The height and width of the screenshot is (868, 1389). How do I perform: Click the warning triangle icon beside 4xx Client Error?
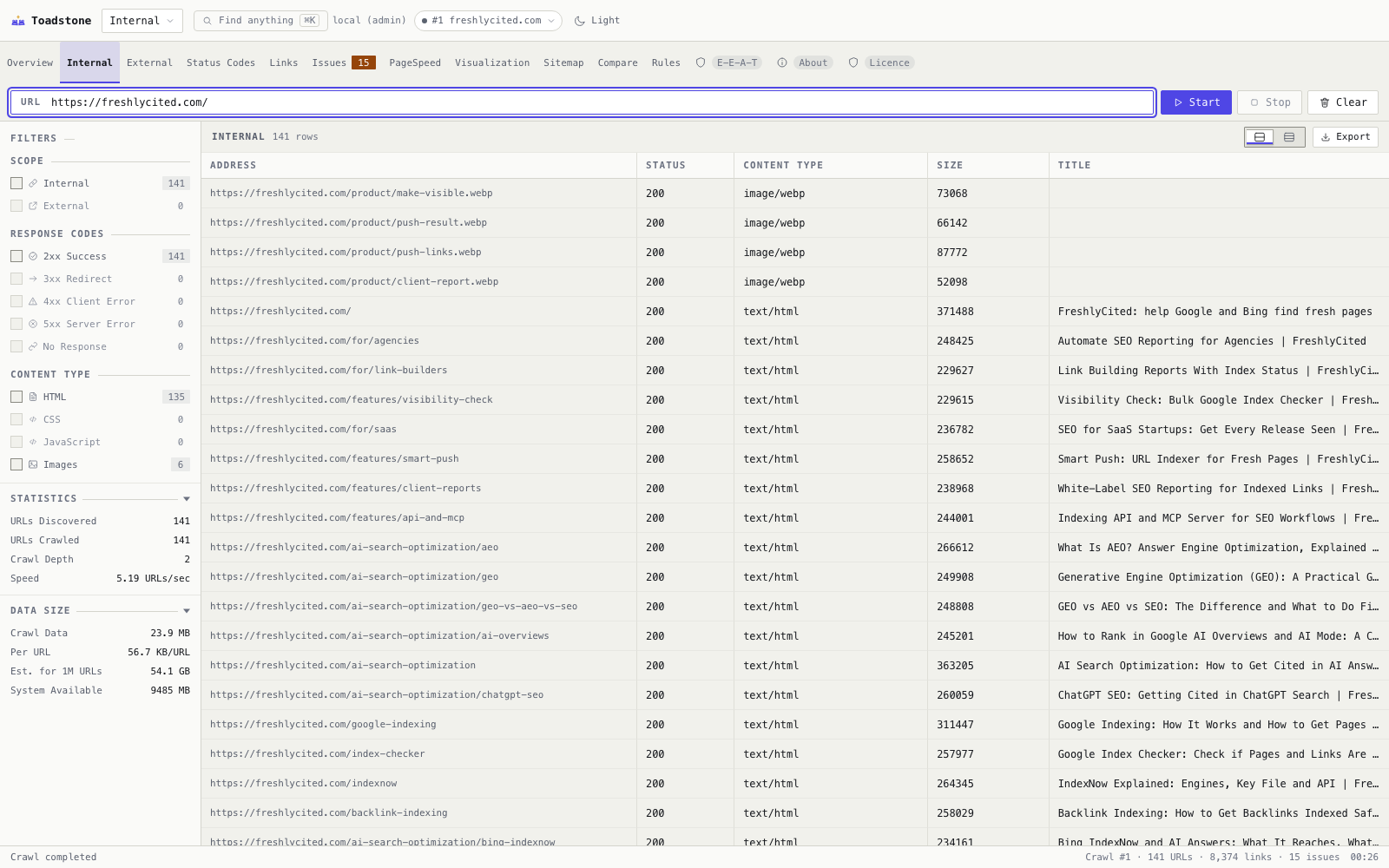coord(33,301)
